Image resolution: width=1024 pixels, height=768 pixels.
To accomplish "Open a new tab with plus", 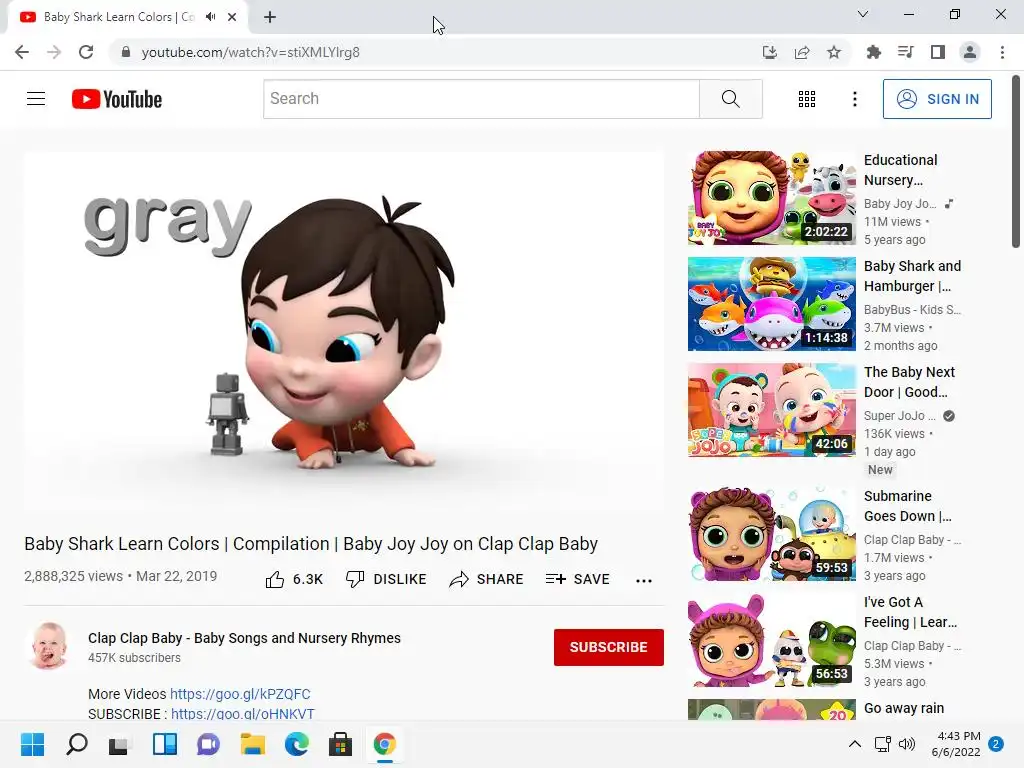I will (270, 17).
